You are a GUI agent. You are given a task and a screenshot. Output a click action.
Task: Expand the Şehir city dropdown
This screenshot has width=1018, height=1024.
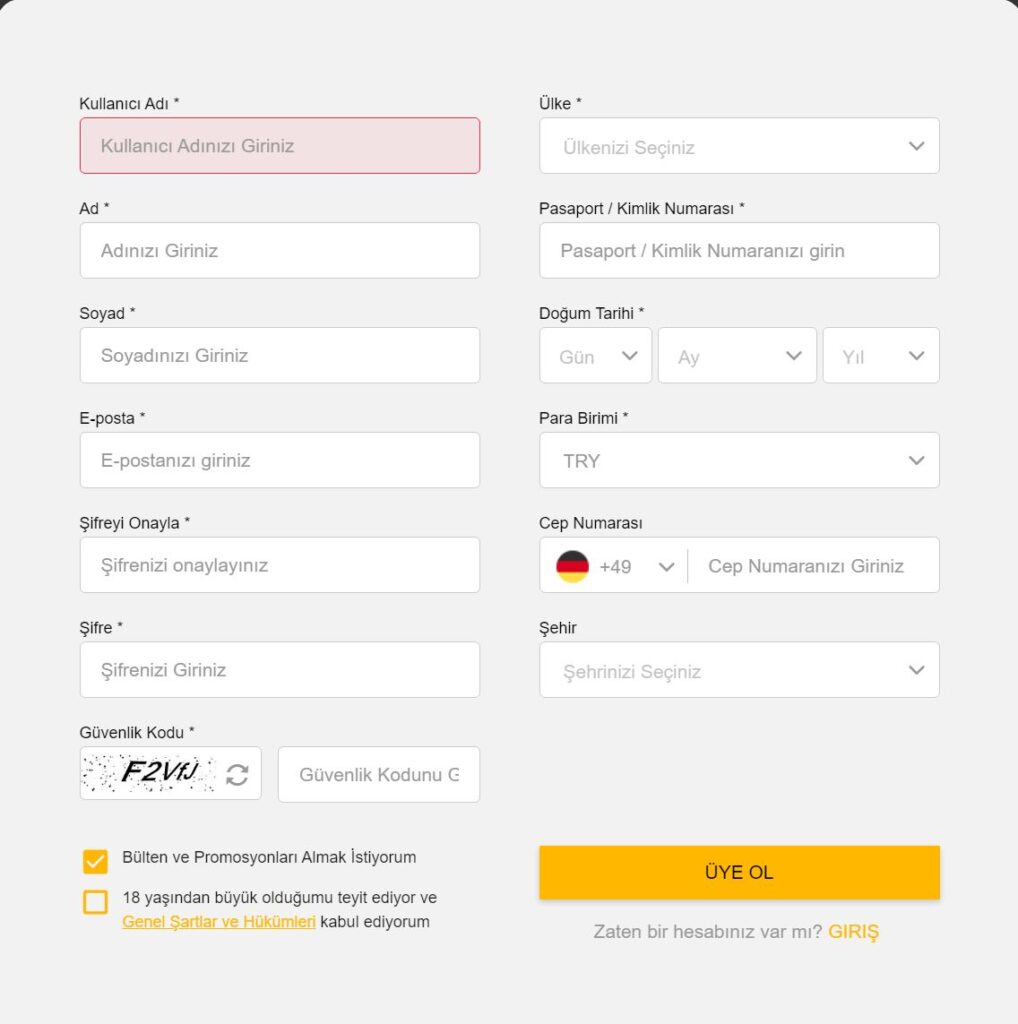(739, 670)
